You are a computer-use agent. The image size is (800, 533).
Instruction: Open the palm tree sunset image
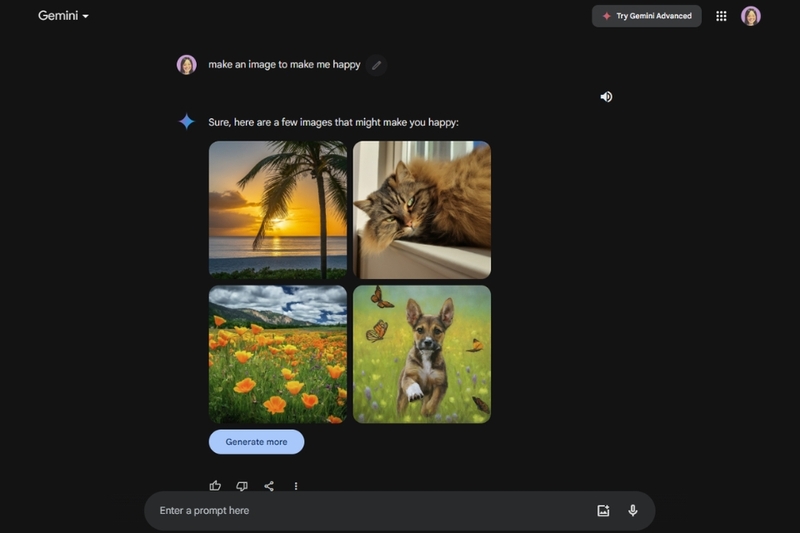pyautogui.click(x=278, y=210)
